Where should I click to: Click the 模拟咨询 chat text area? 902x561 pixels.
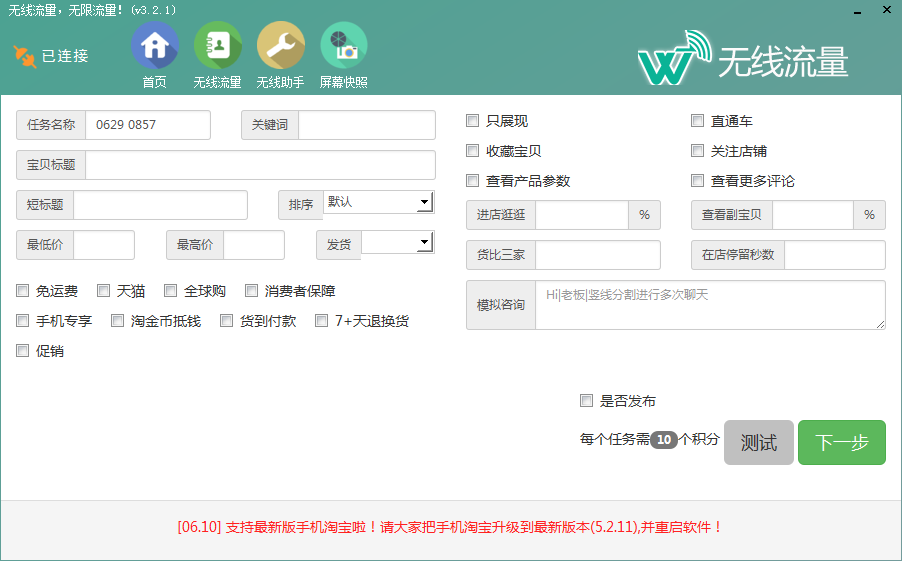[710, 305]
